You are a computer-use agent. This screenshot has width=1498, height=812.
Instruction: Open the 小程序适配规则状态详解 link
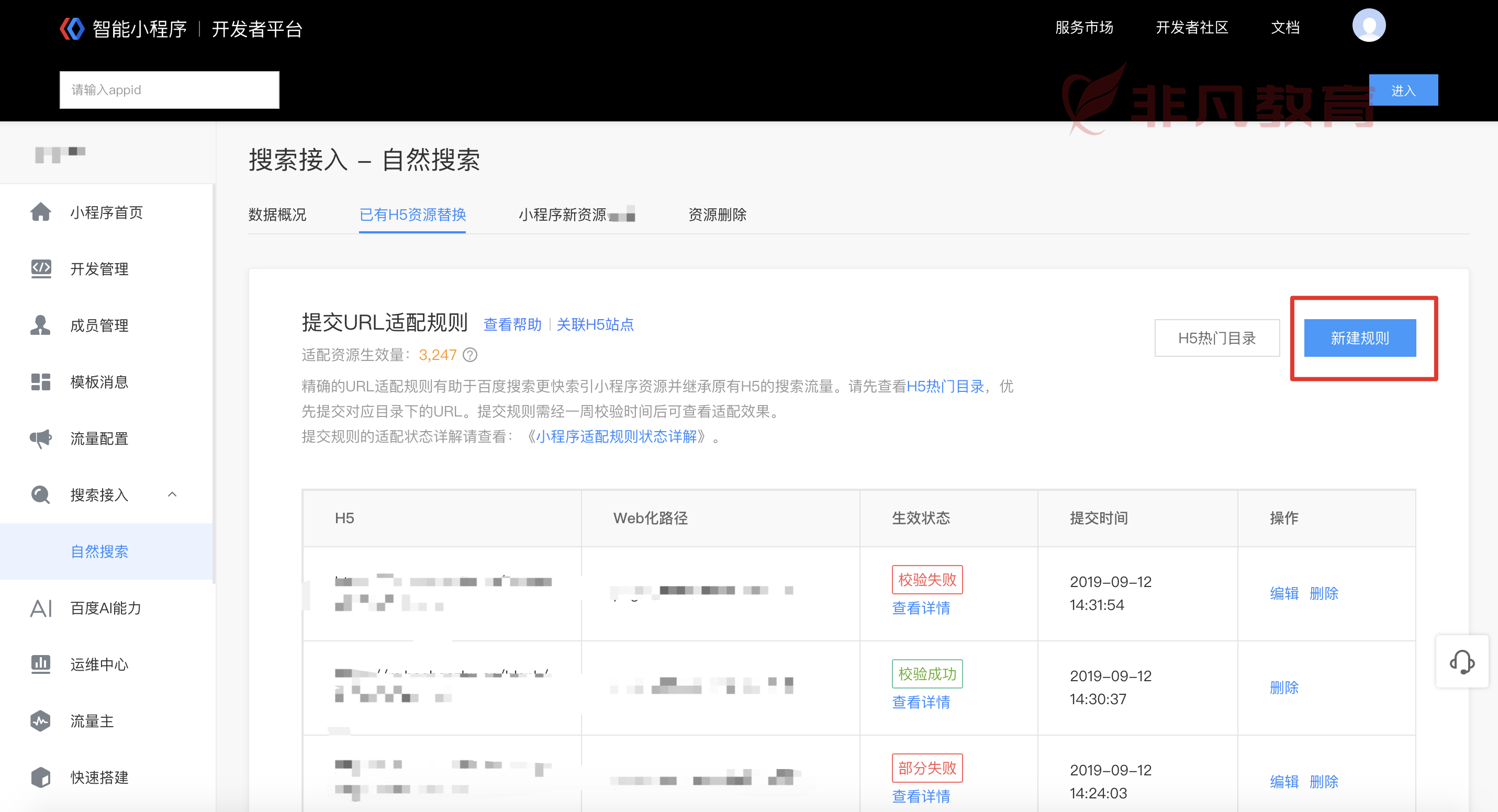coord(616,436)
